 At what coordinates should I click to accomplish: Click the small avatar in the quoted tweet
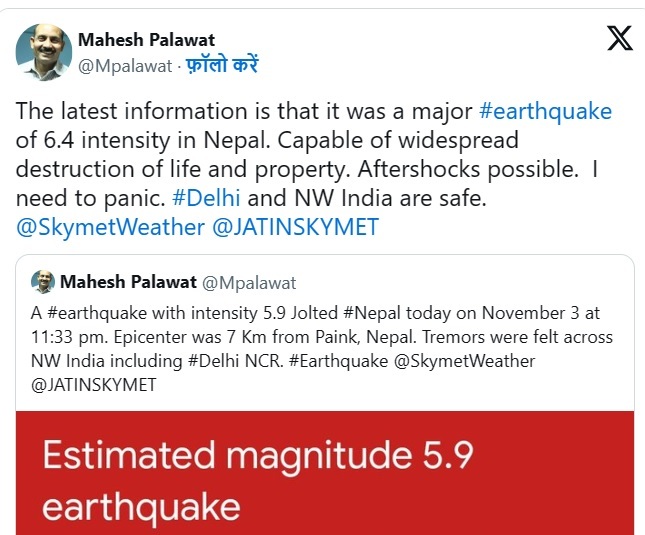(43, 282)
